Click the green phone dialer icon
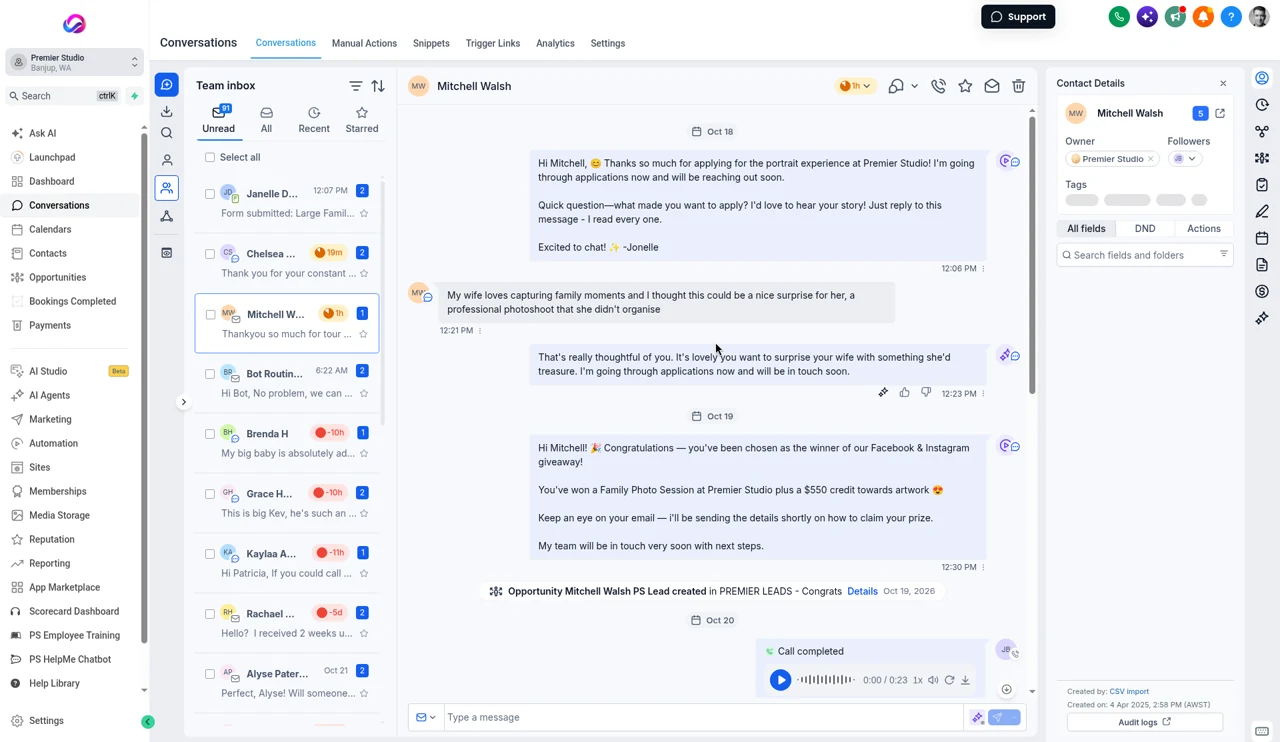The image size is (1280, 742). (1119, 17)
